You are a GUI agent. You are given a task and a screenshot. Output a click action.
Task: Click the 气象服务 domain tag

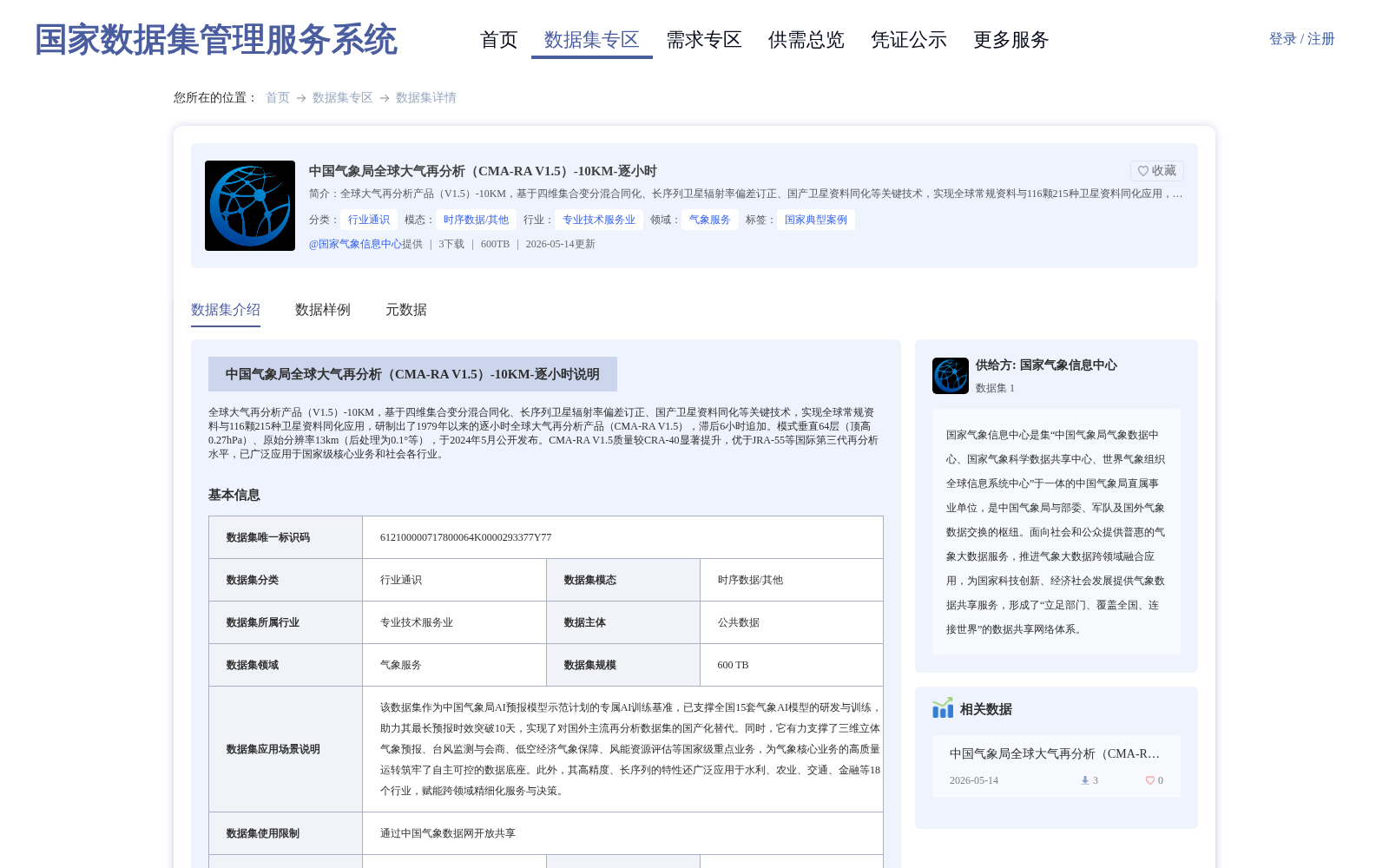pyautogui.click(x=710, y=220)
